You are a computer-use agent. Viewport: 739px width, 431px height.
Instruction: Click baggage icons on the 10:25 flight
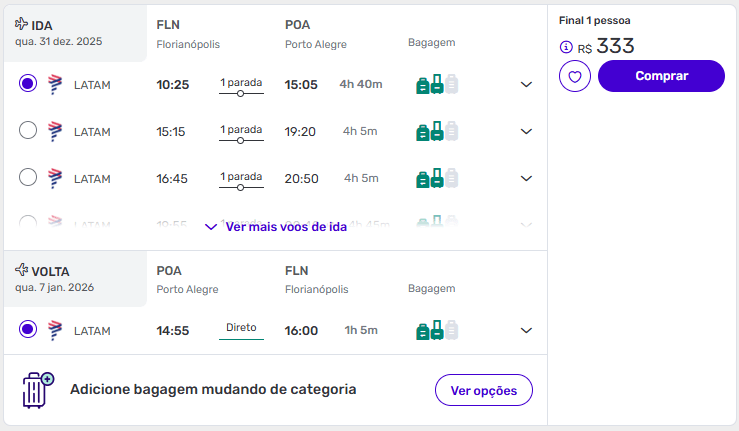pos(436,85)
